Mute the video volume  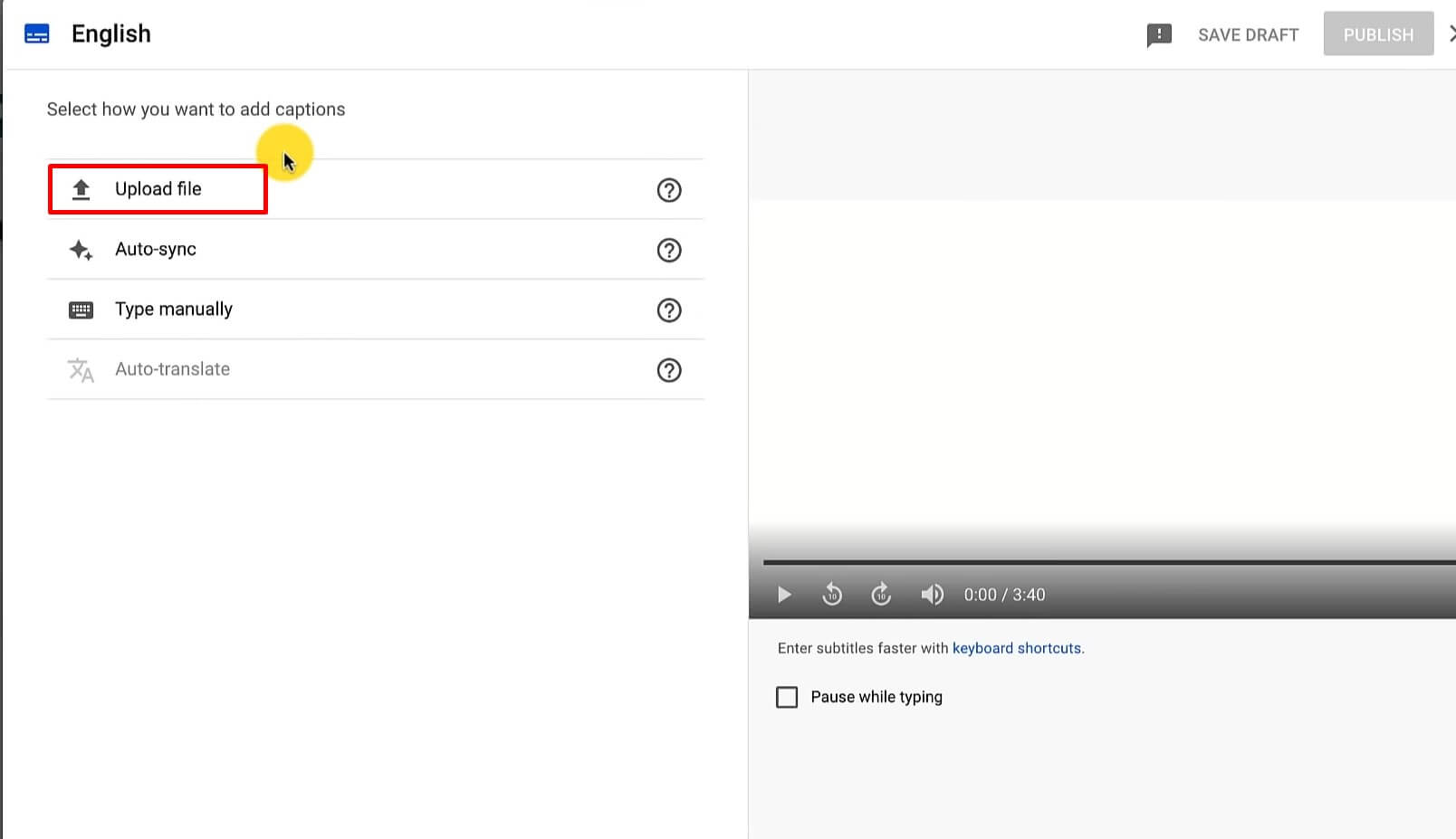point(932,595)
